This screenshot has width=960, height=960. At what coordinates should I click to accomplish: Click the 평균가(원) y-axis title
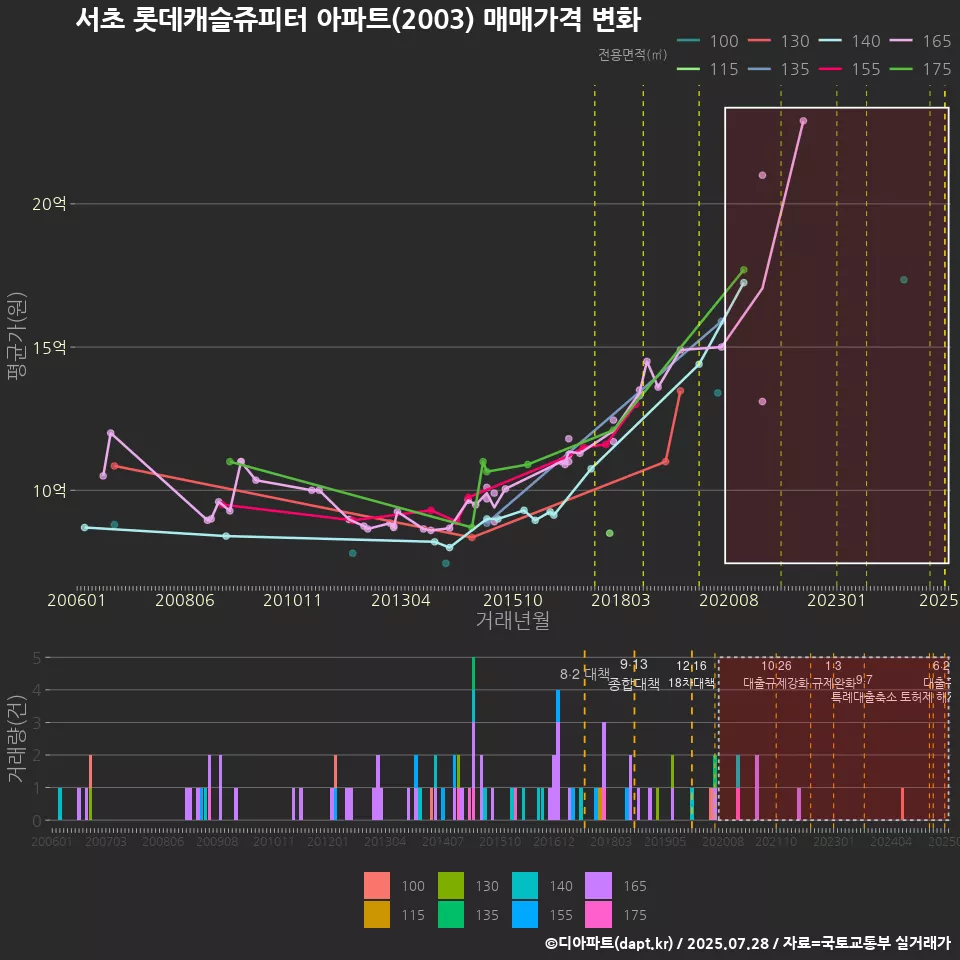(16, 336)
